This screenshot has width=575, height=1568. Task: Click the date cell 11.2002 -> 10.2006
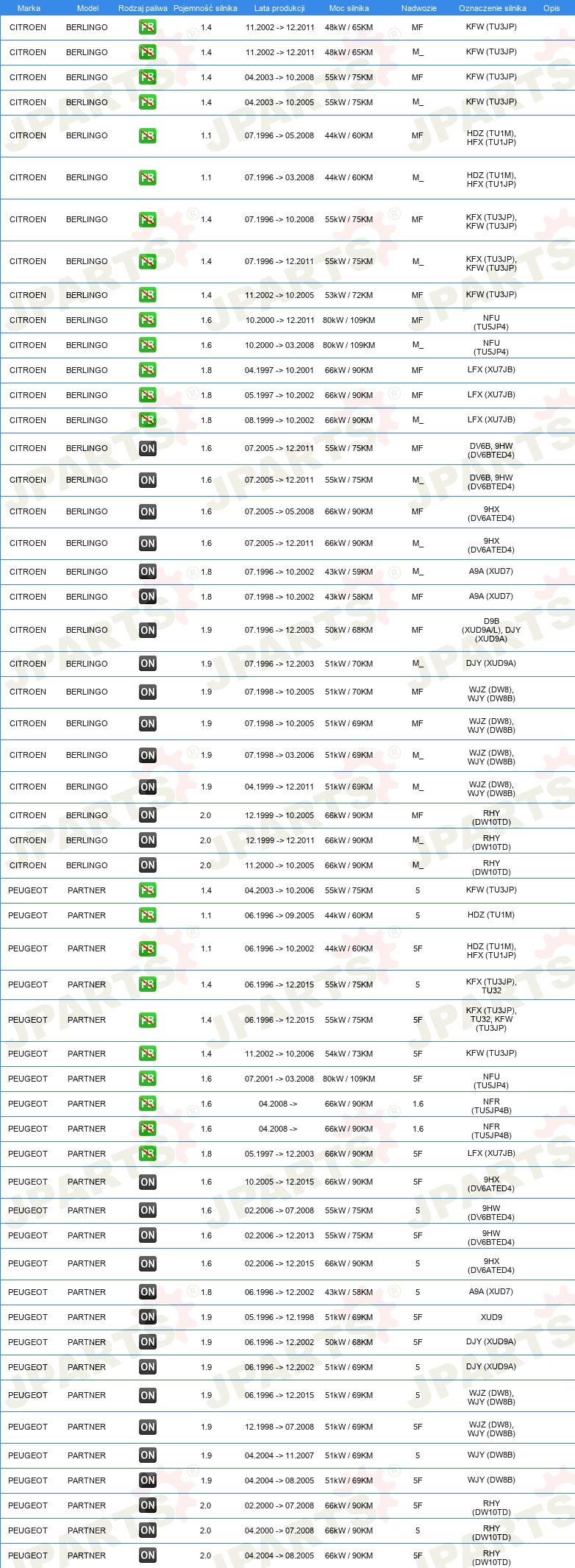(279, 1054)
